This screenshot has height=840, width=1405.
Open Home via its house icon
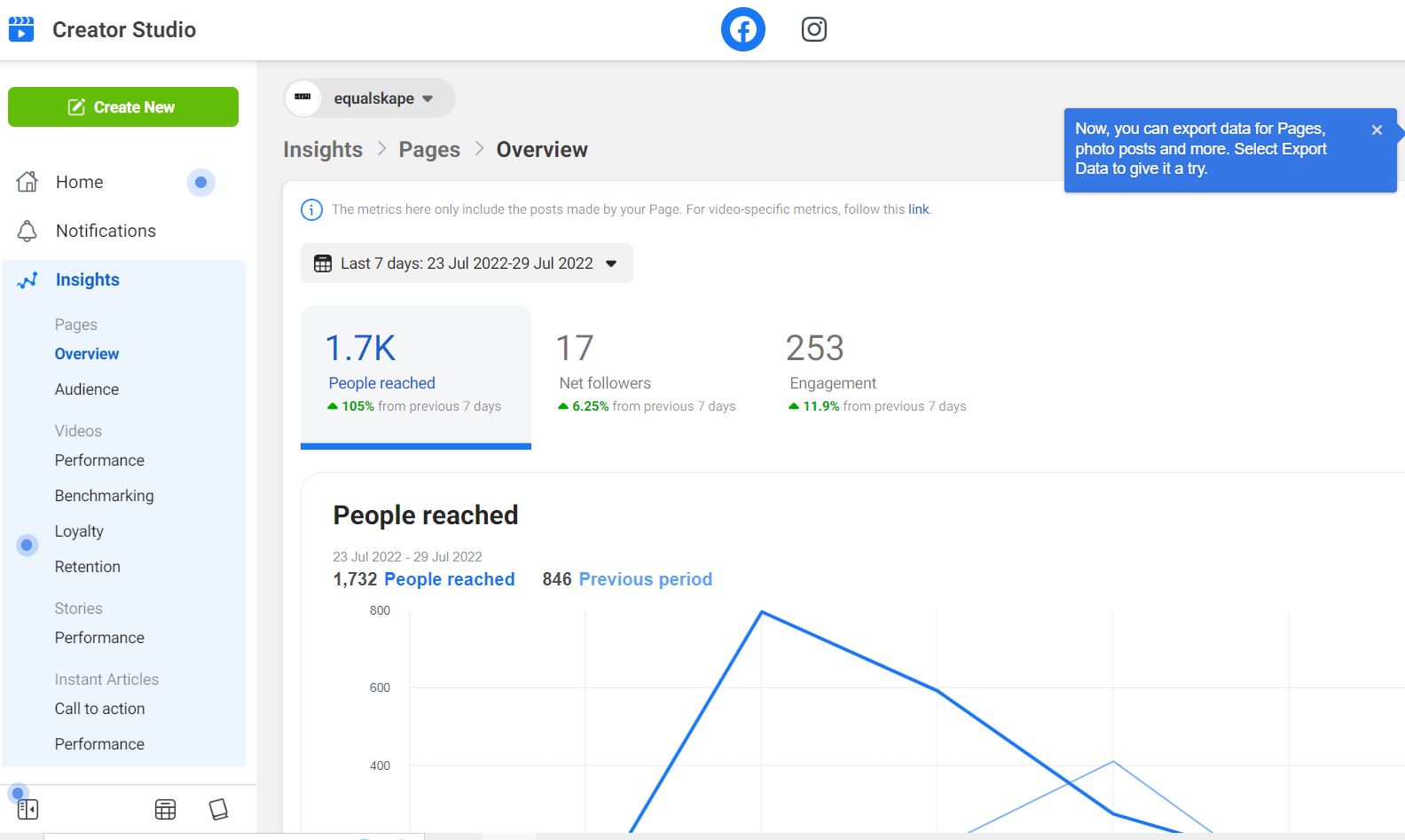coord(27,182)
